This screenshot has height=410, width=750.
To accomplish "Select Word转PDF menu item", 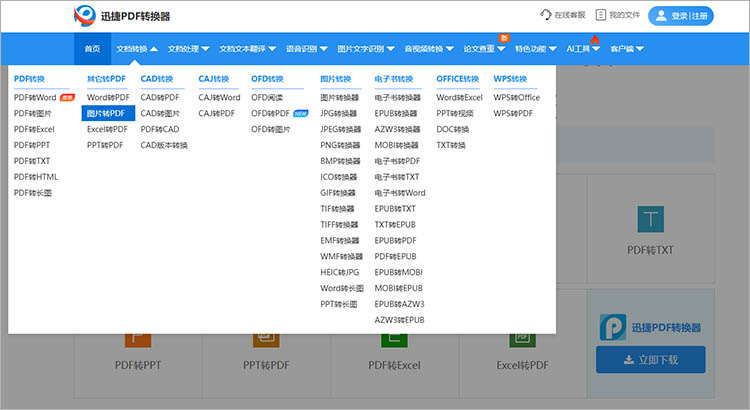I will pos(108,98).
